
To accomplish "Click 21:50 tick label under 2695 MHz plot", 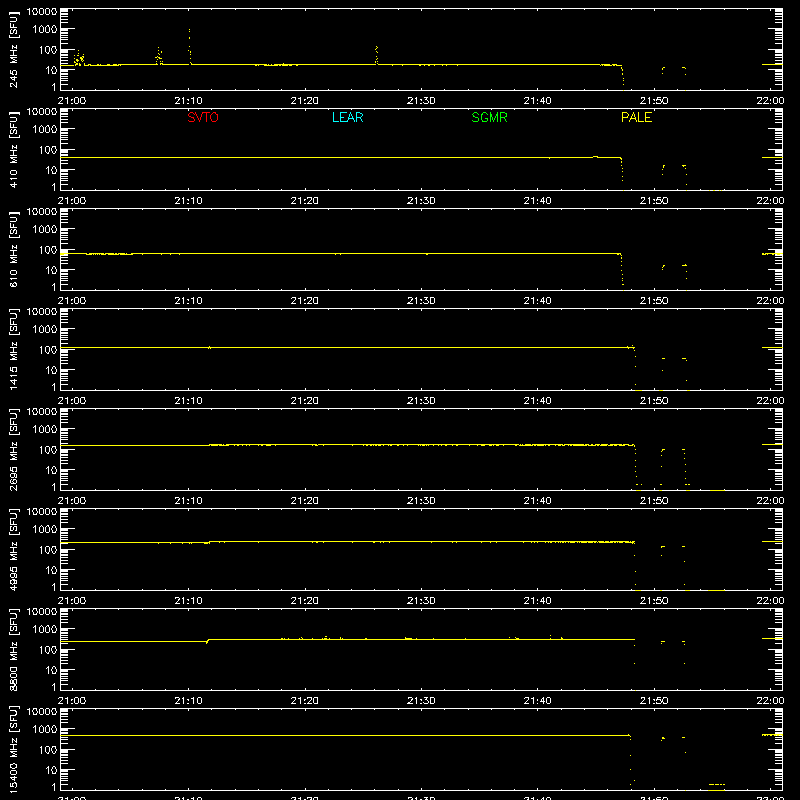I will (x=654, y=501).
